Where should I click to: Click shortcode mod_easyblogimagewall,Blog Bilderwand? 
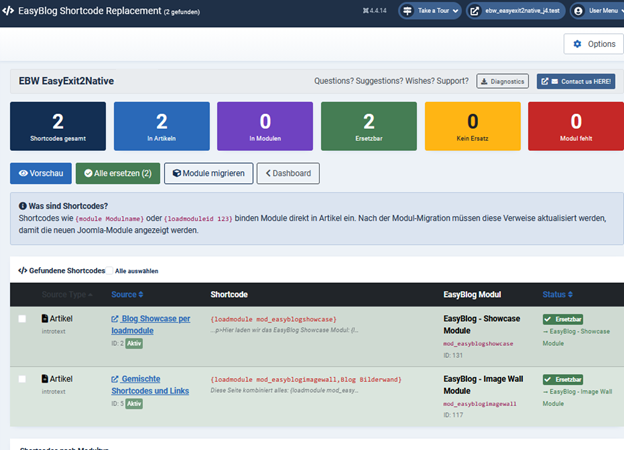tap(306, 379)
